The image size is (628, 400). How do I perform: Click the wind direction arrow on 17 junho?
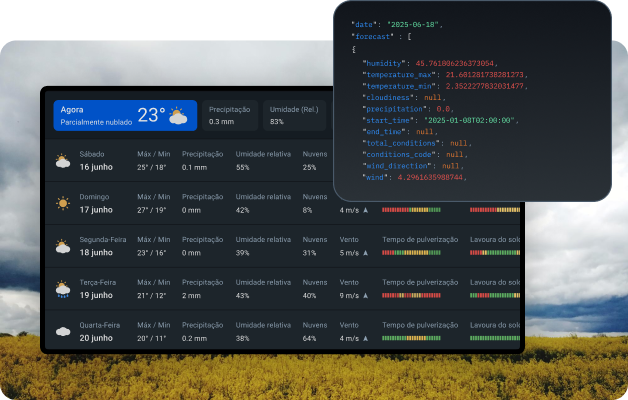point(365,210)
